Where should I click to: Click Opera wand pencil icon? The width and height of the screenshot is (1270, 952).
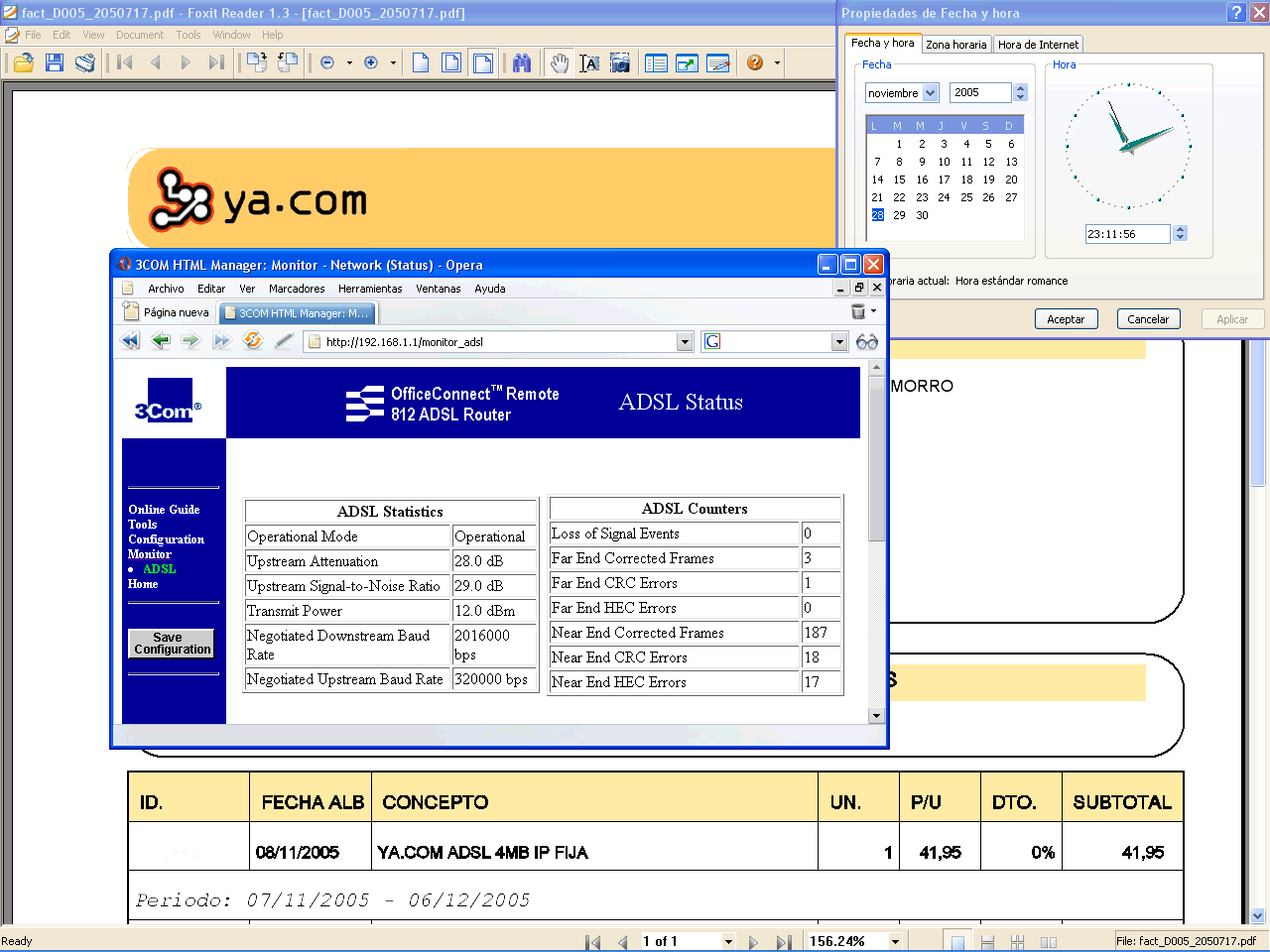[x=284, y=341]
